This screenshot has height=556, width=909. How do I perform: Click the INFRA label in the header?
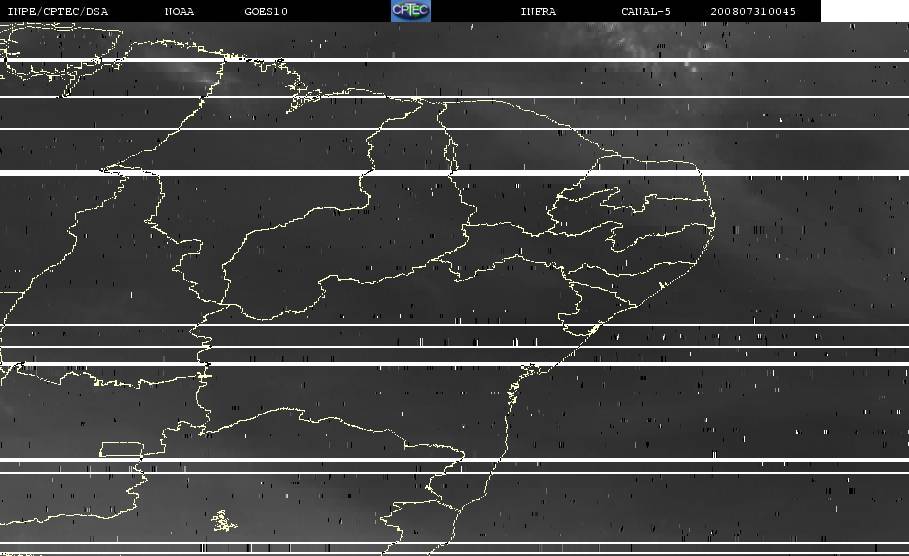pos(538,12)
